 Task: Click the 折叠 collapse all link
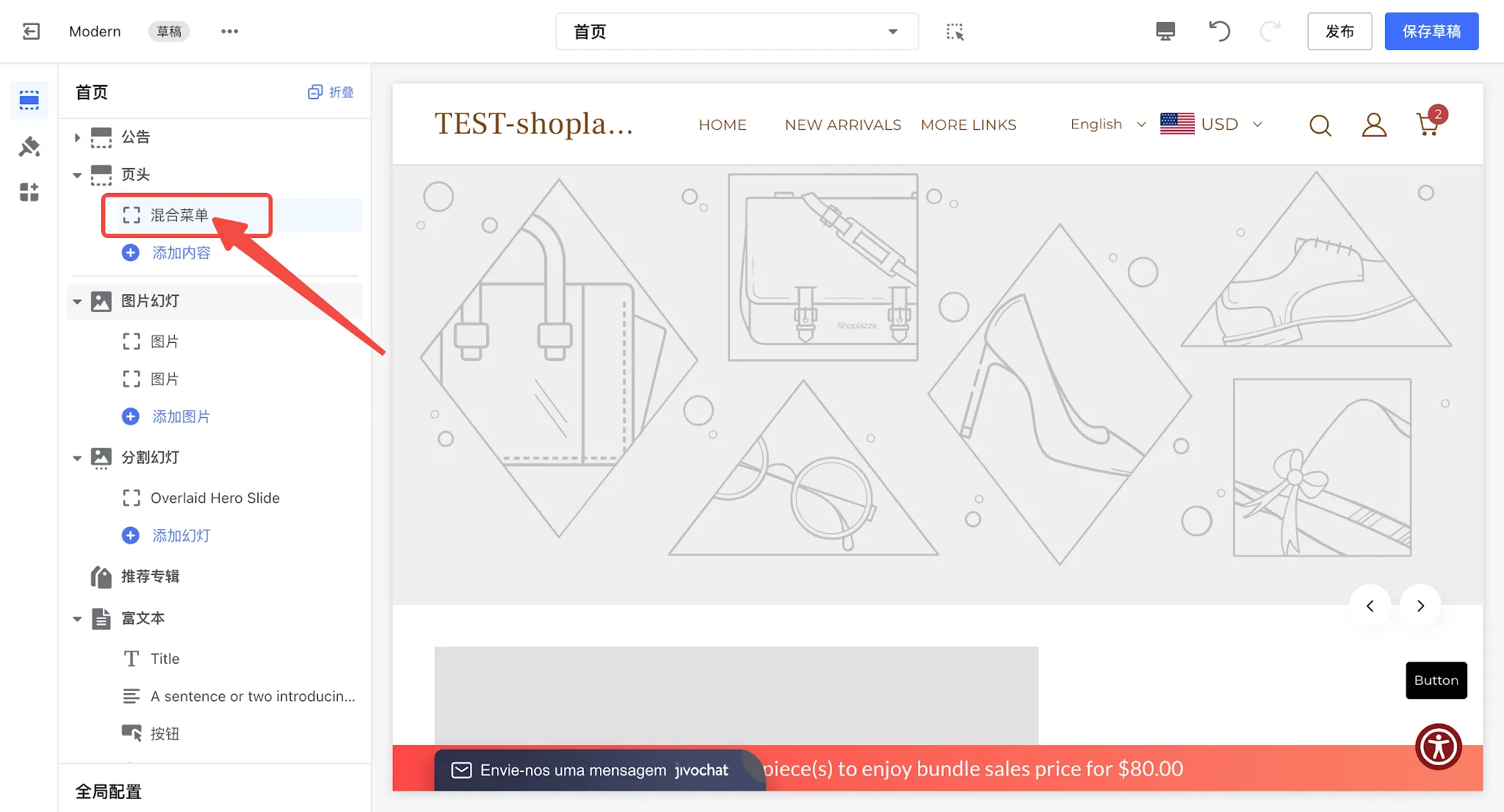tap(331, 92)
